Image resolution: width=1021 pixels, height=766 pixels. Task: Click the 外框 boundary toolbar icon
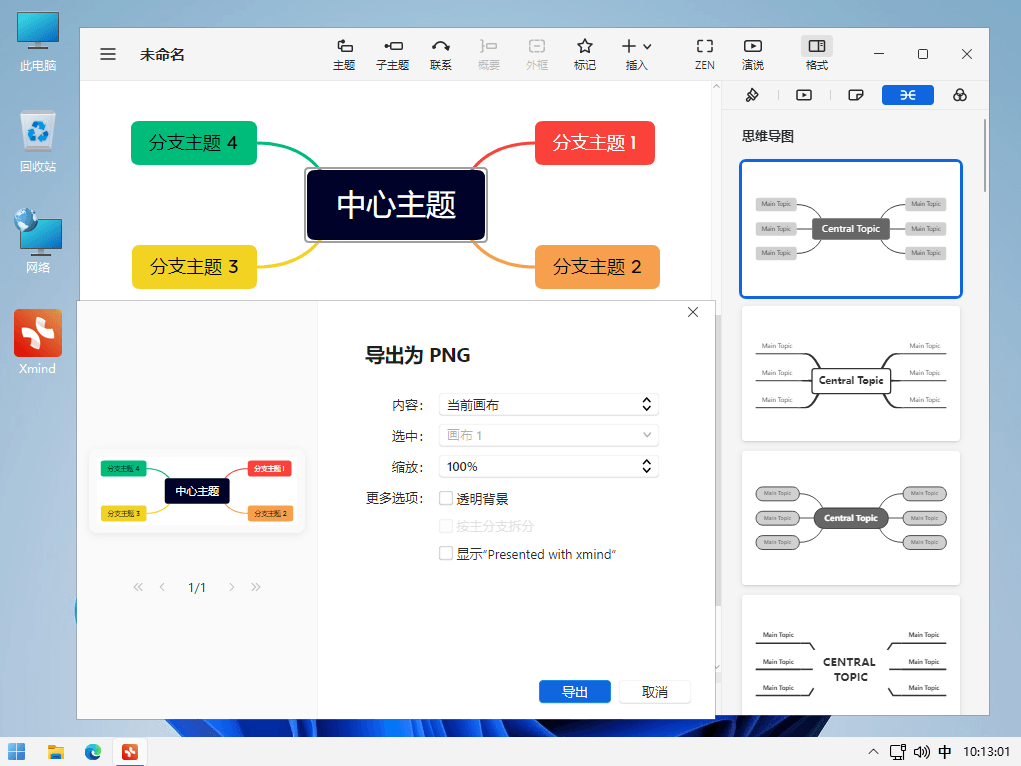click(x=537, y=55)
